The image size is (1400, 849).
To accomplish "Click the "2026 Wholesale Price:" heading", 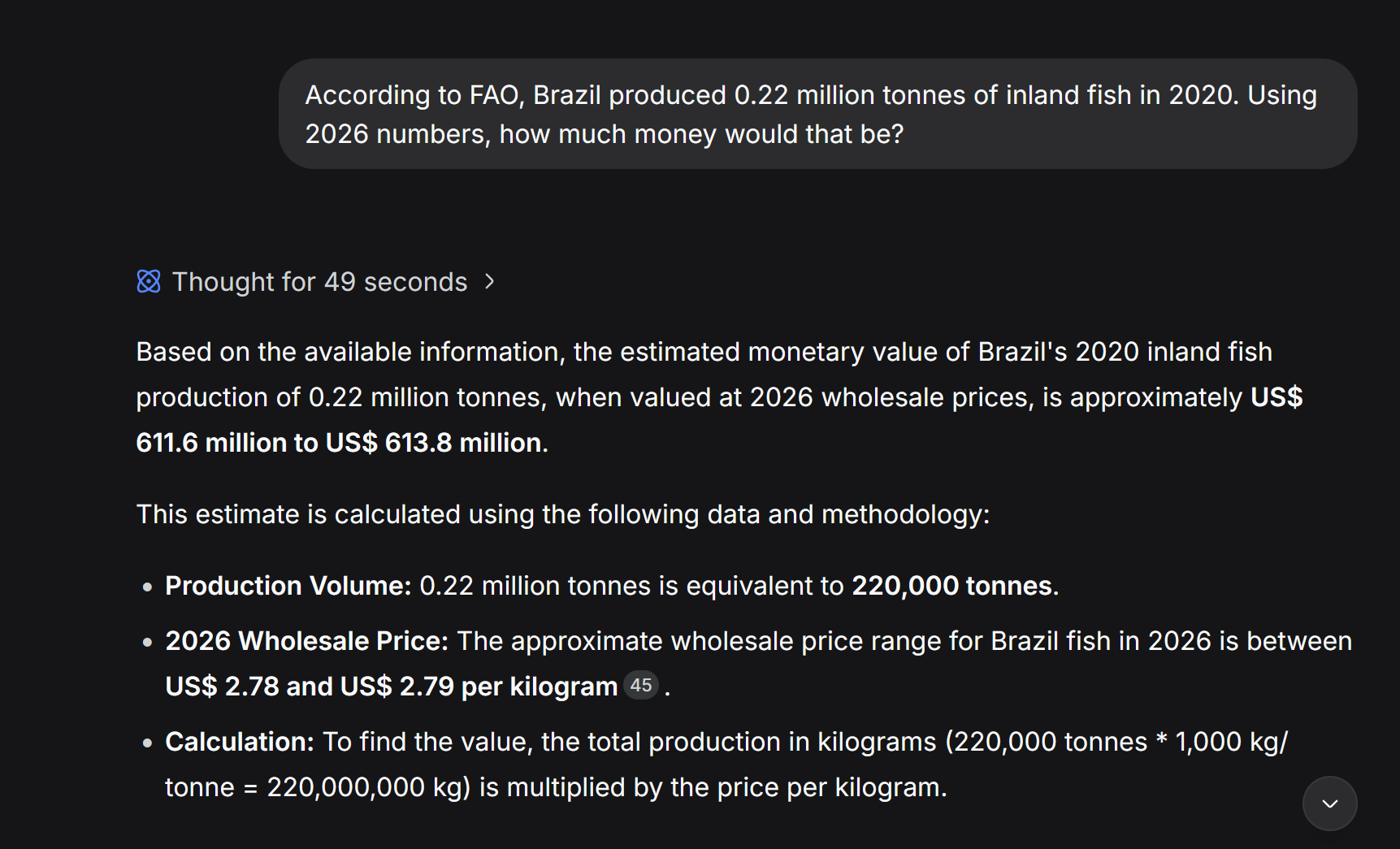I will click(306, 641).
